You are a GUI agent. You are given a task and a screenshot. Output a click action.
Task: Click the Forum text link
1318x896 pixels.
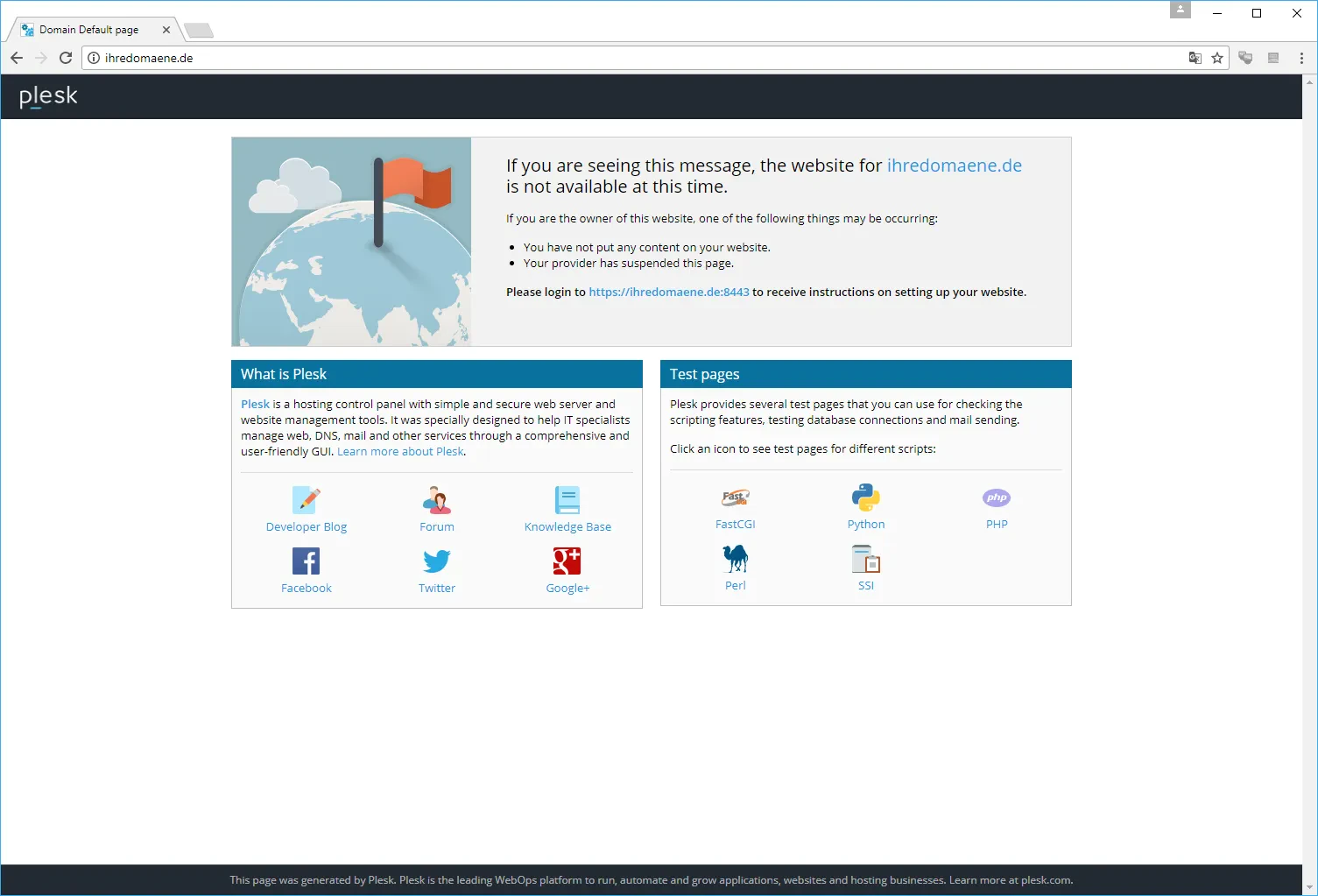pyautogui.click(x=437, y=526)
